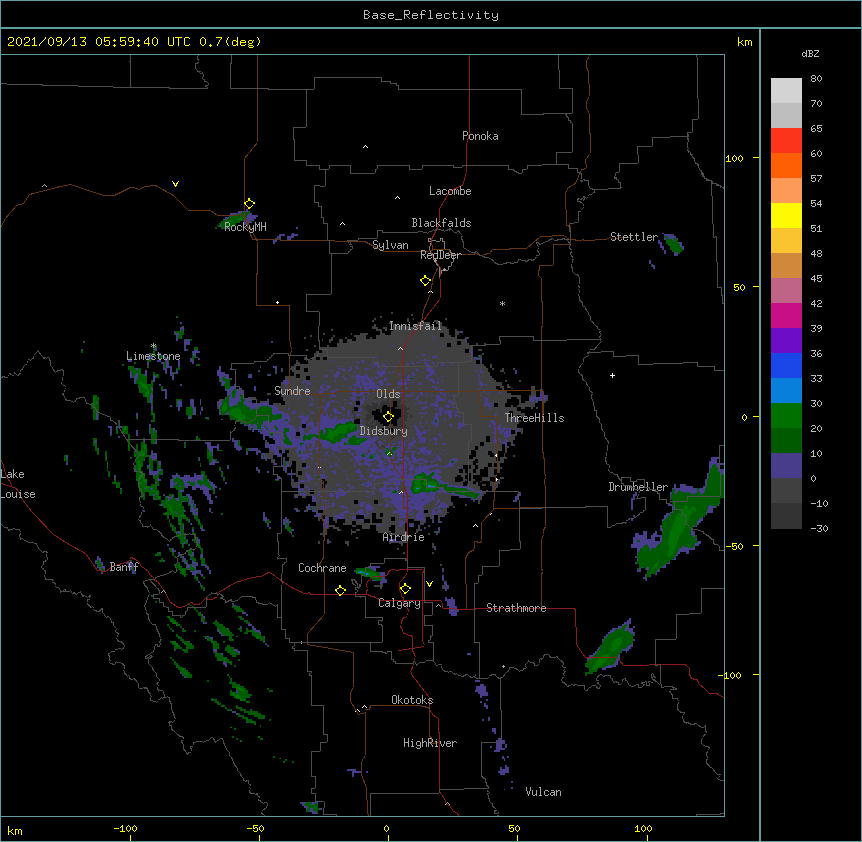Click the yellow v marker east of Calgary
Viewport: 862px width, 842px height.
tap(429, 584)
